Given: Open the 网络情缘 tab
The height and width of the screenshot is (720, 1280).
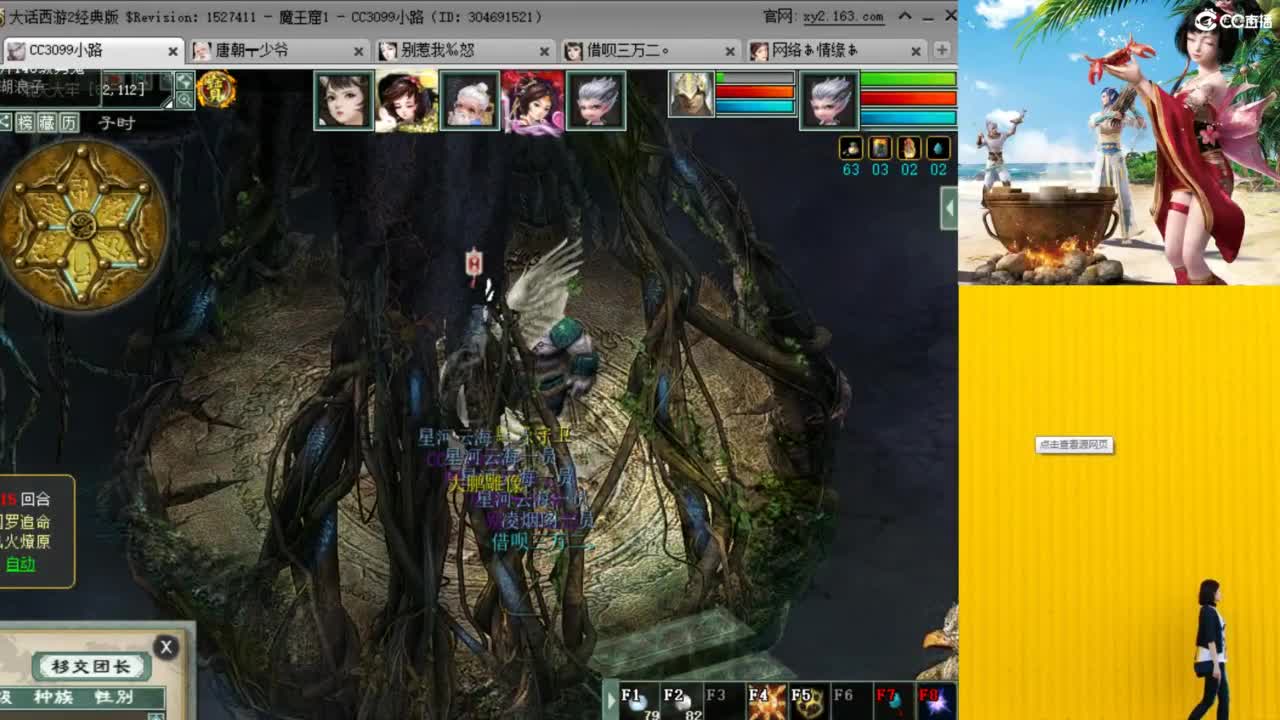Looking at the screenshot, I should (x=836, y=50).
